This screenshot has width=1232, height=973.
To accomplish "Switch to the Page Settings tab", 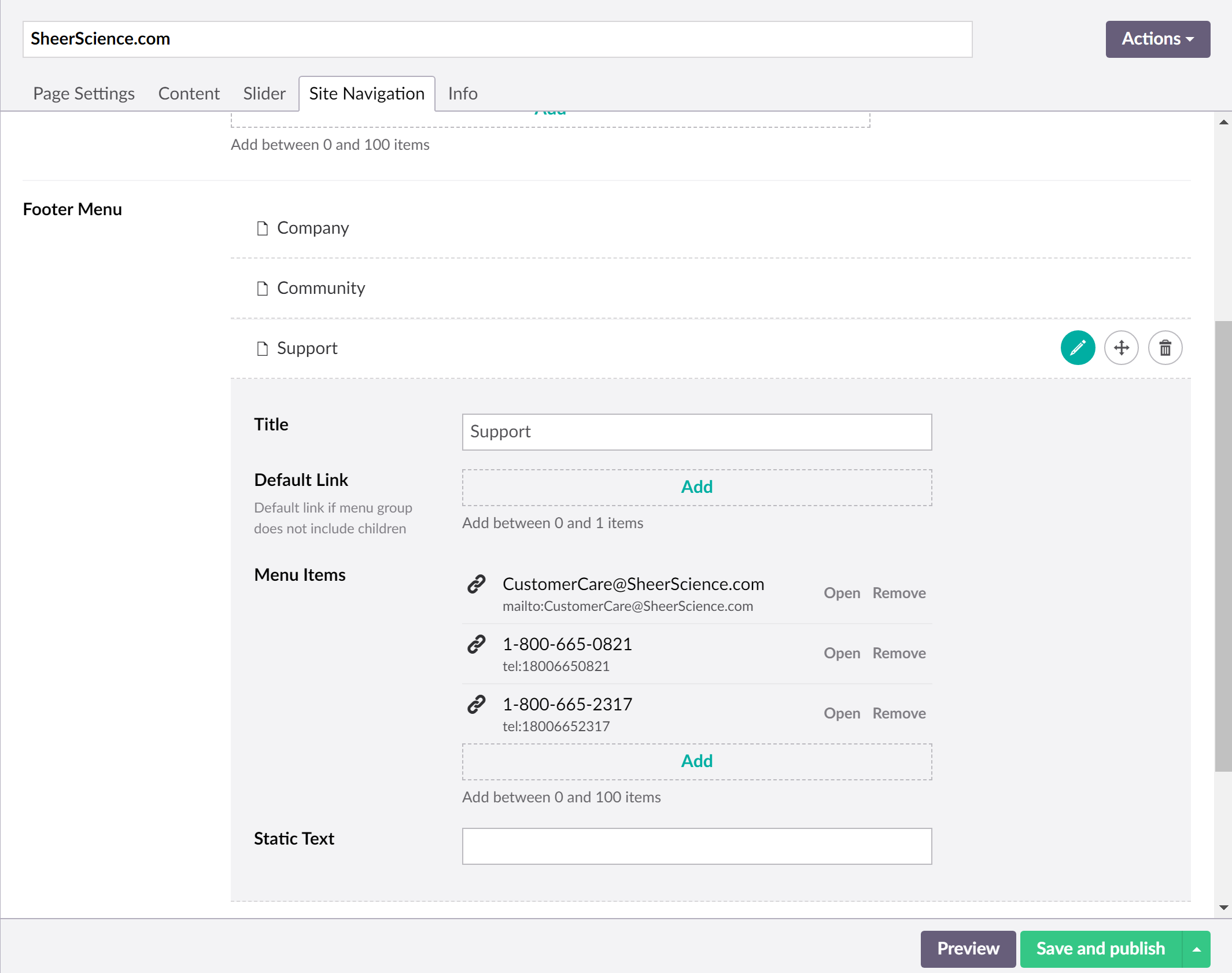I will click(x=83, y=94).
